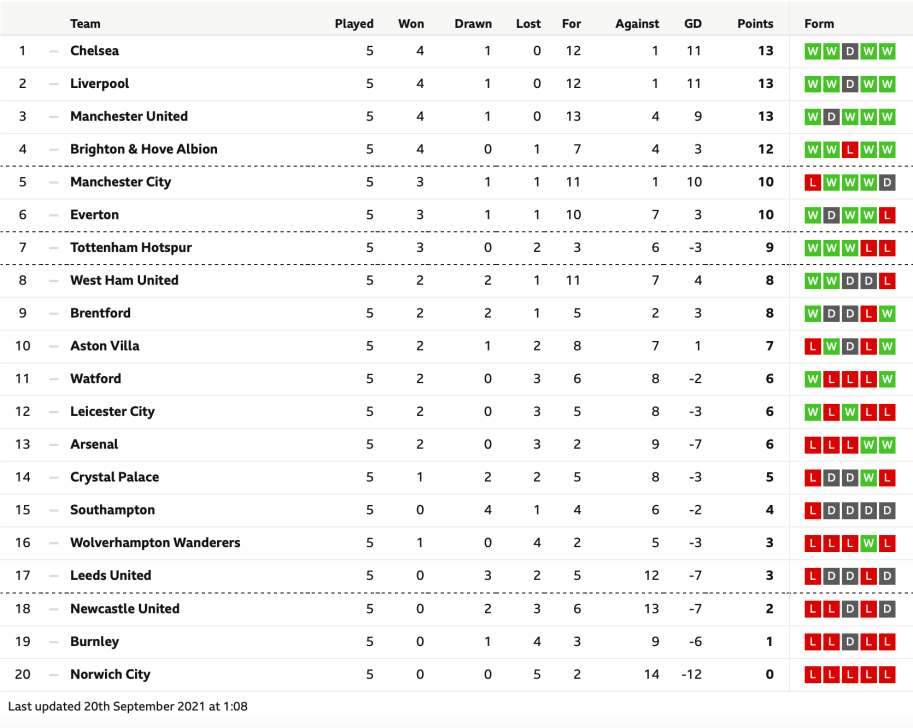Click Manchester City's red loss form badge
The height and width of the screenshot is (728, 913).
pyautogui.click(x=813, y=182)
